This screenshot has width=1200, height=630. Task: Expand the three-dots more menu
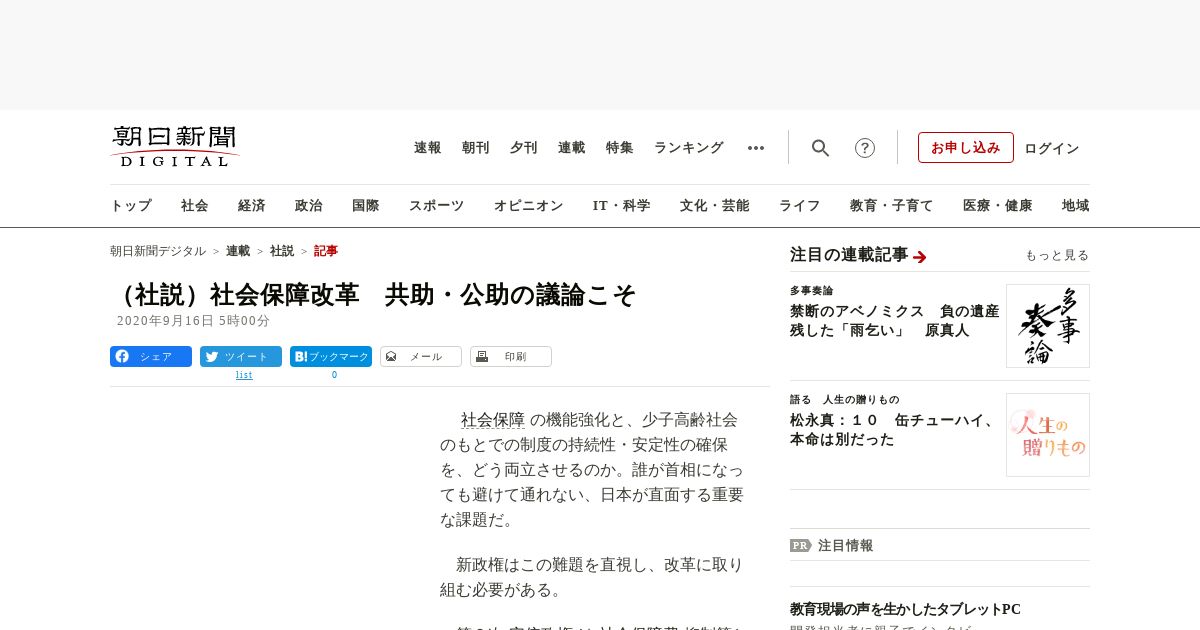(x=756, y=148)
